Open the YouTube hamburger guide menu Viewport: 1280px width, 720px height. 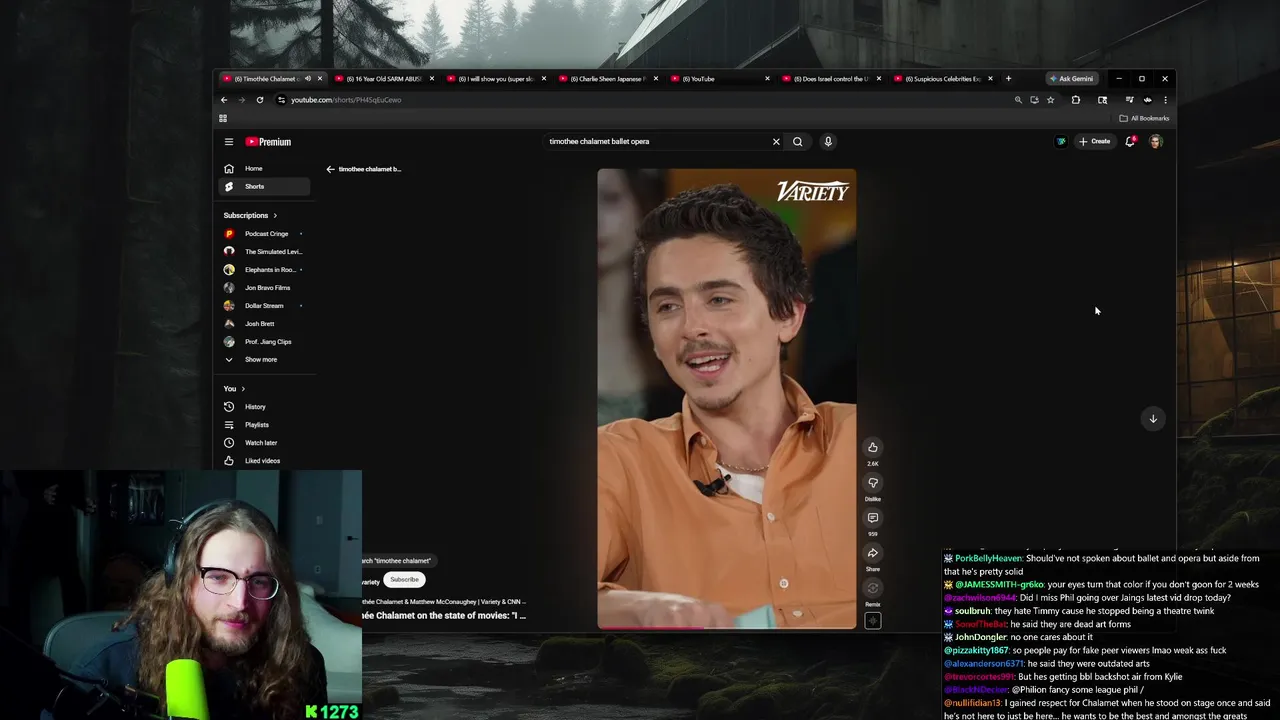click(229, 142)
